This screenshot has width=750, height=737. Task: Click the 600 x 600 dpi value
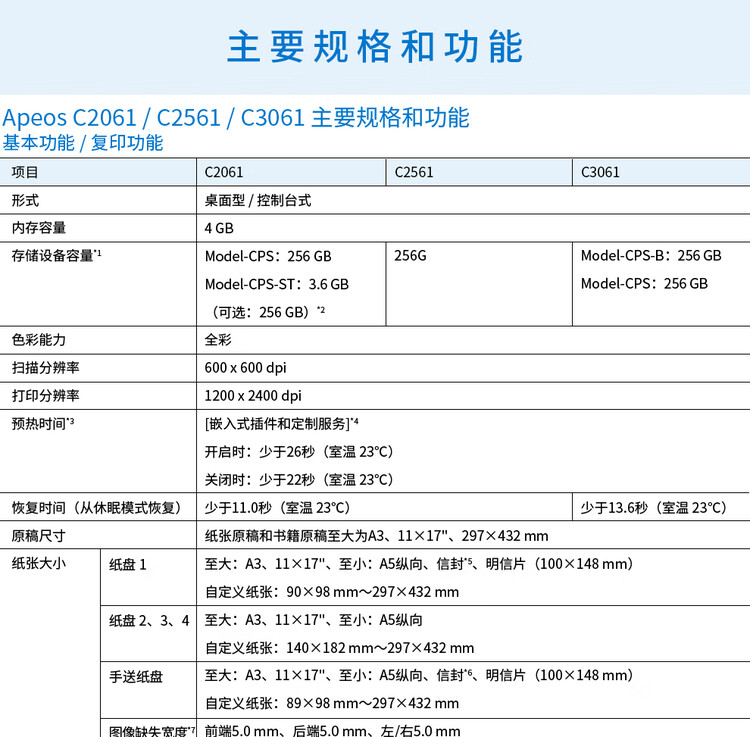point(245,368)
